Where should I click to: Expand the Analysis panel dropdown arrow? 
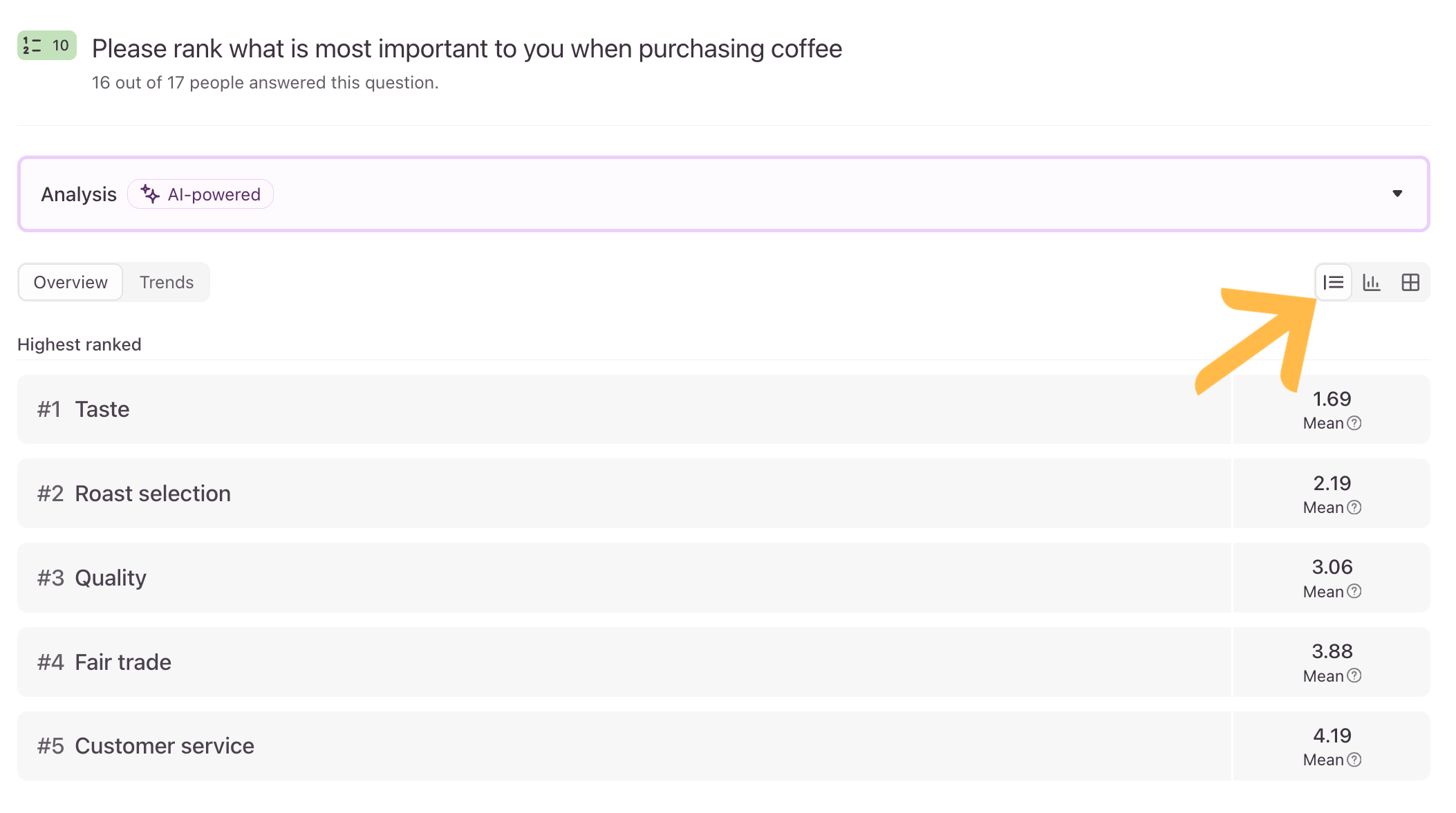coord(1397,194)
